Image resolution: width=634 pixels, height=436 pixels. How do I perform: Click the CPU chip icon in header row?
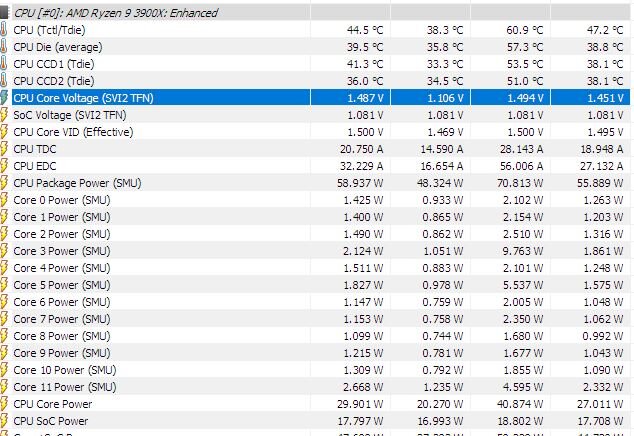tap(4, 13)
